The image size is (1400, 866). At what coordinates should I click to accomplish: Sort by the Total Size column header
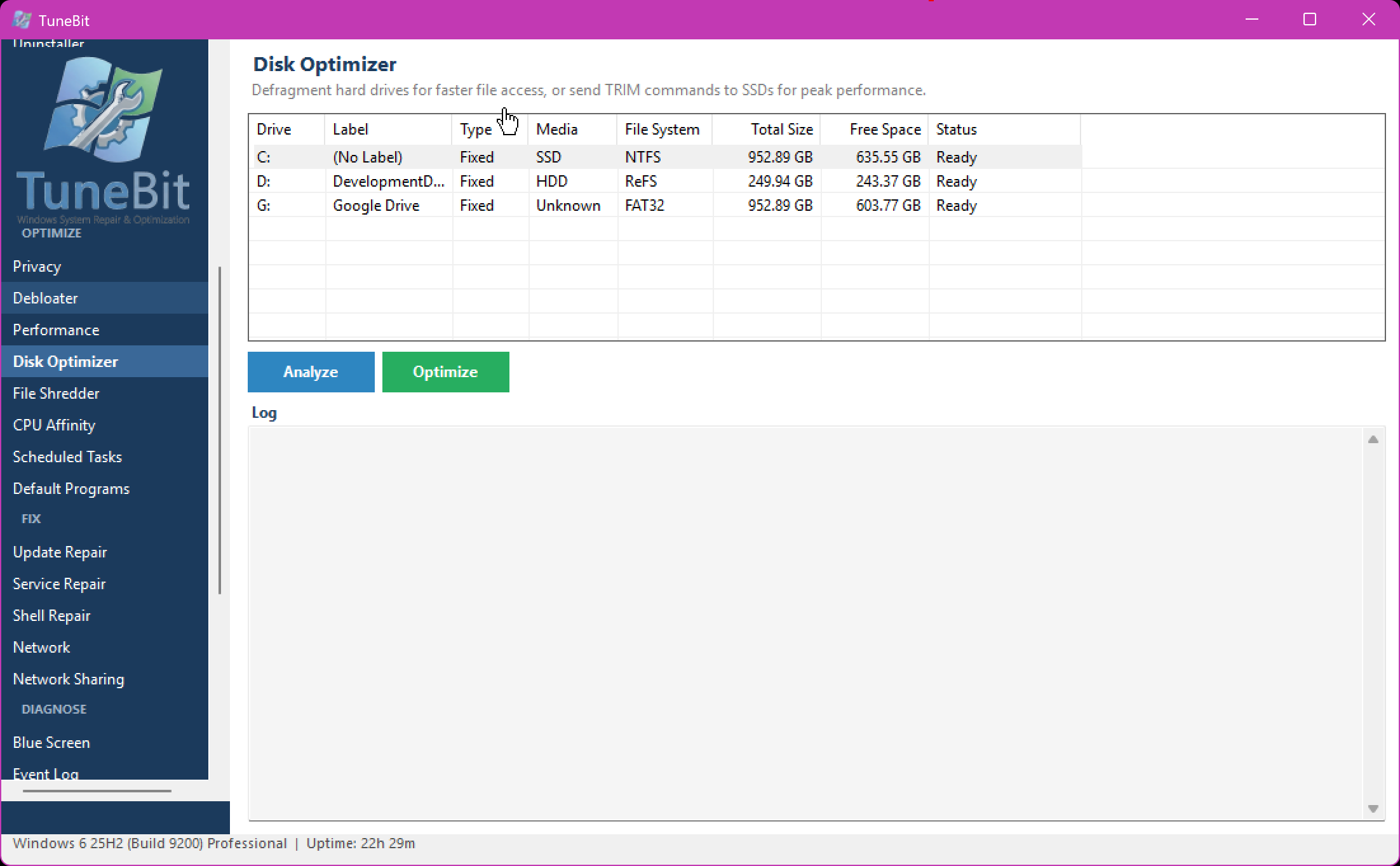[766, 130]
